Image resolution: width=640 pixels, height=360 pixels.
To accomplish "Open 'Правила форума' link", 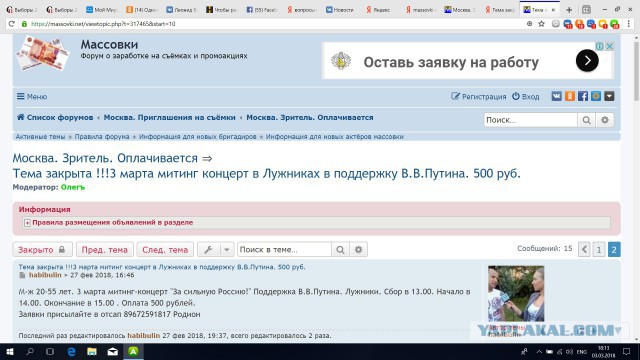I will click(102, 136).
